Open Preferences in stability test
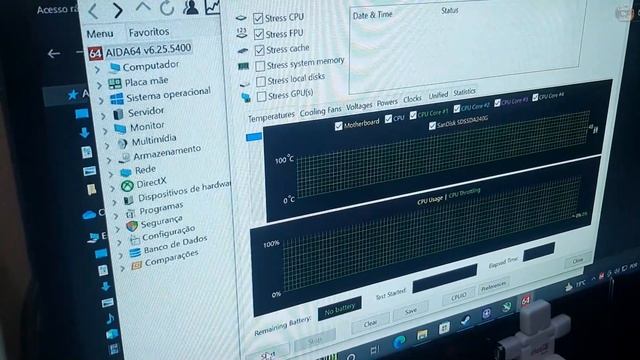 (493, 287)
